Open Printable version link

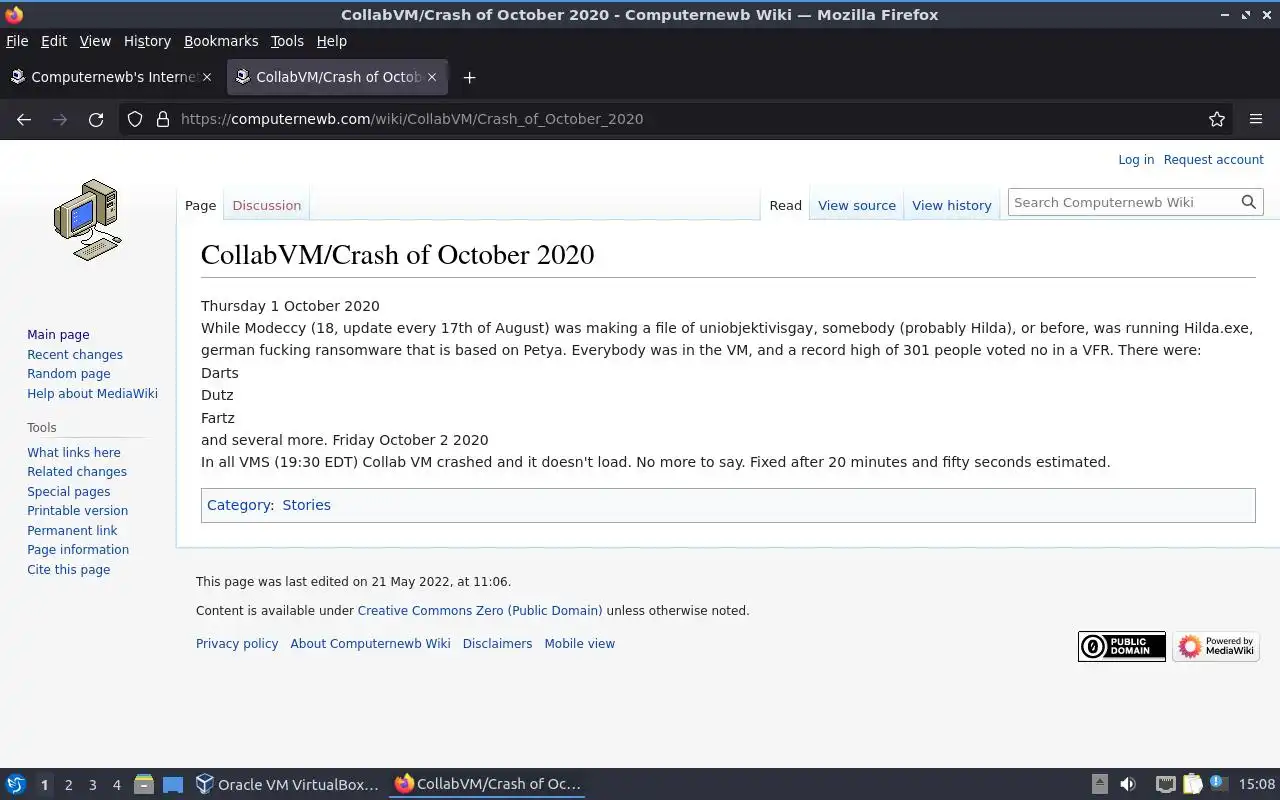[x=77, y=511]
